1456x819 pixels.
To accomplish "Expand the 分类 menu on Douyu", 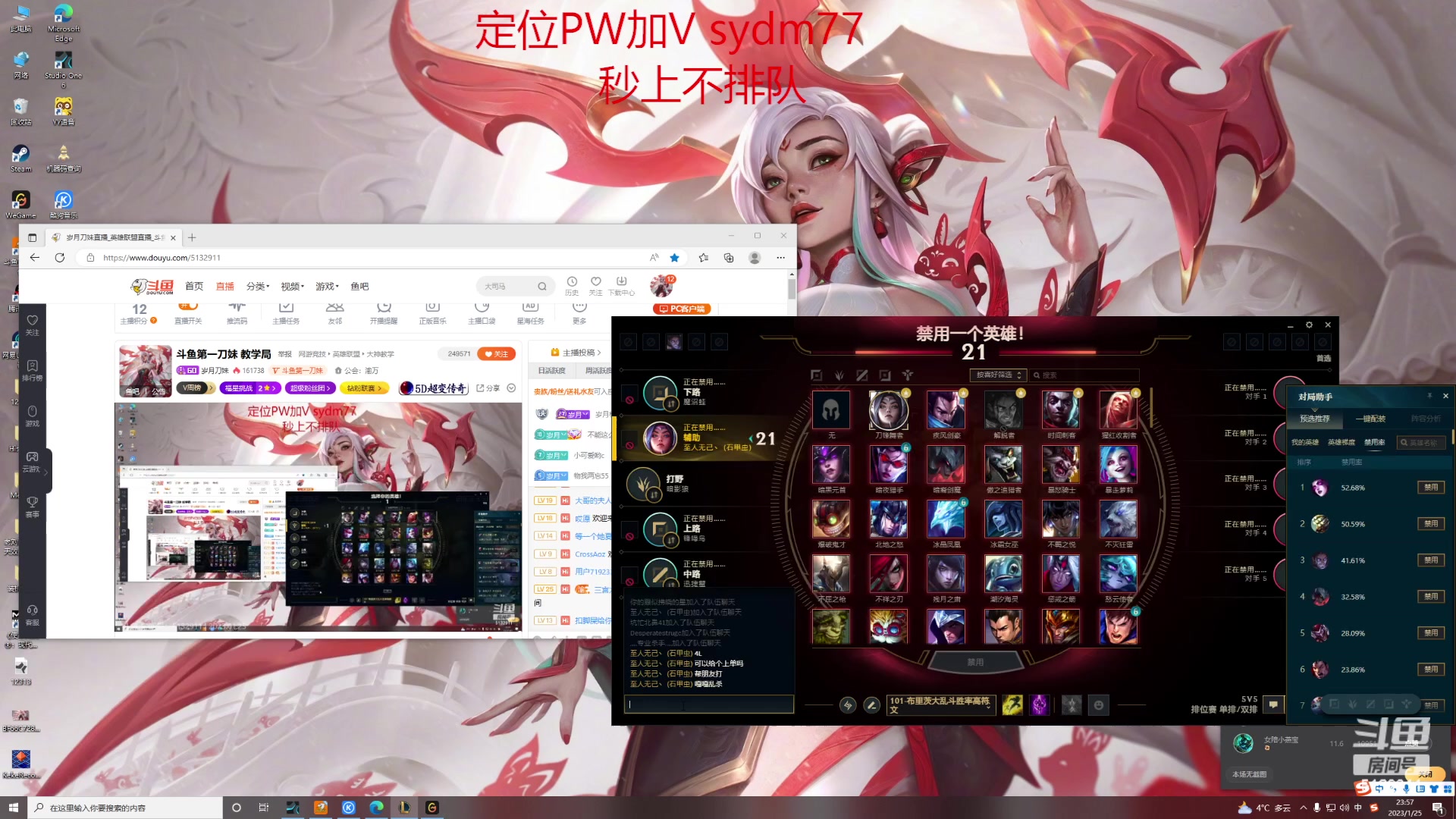I will click(x=257, y=287).
